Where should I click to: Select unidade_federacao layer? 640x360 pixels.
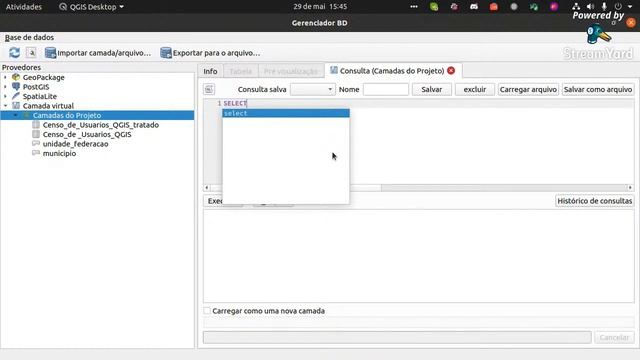[x=76, y=144]
